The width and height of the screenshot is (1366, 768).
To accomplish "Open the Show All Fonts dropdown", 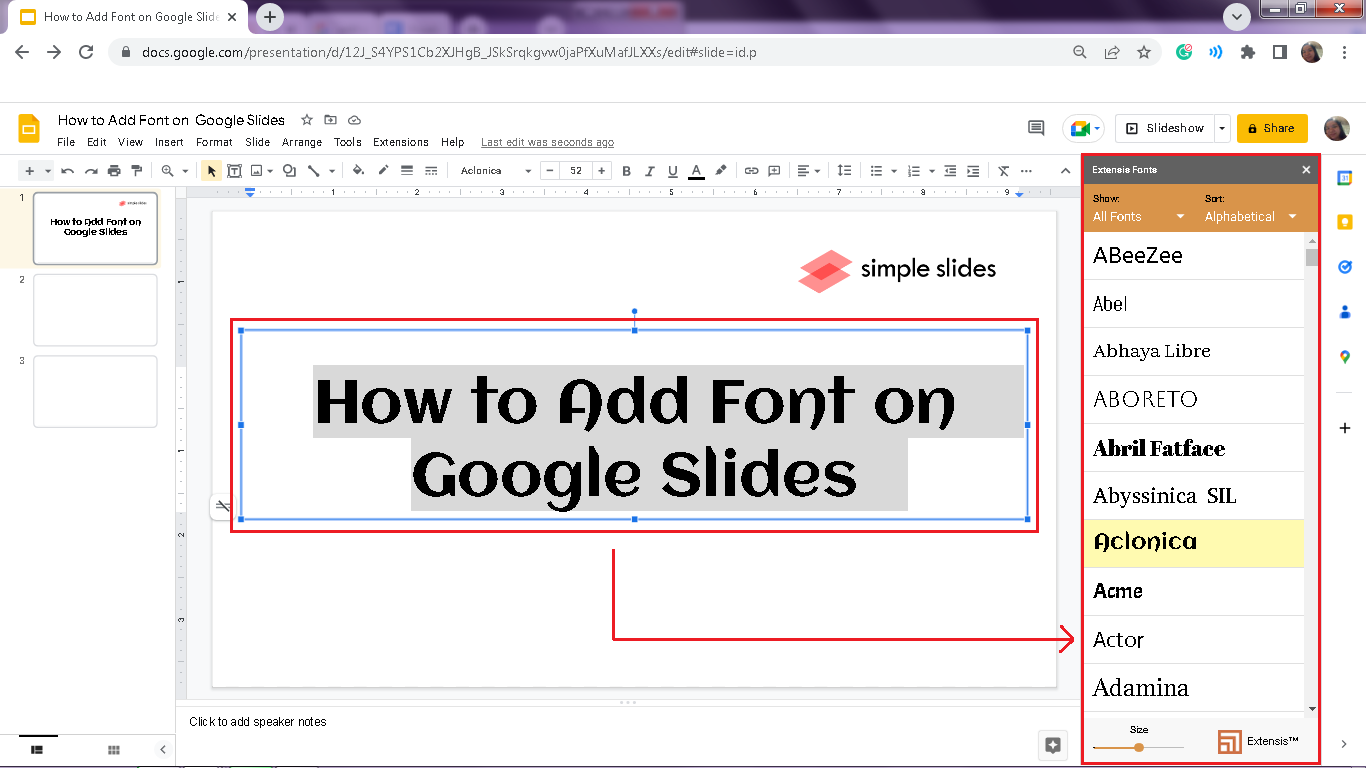I will tap(1135, 216).
